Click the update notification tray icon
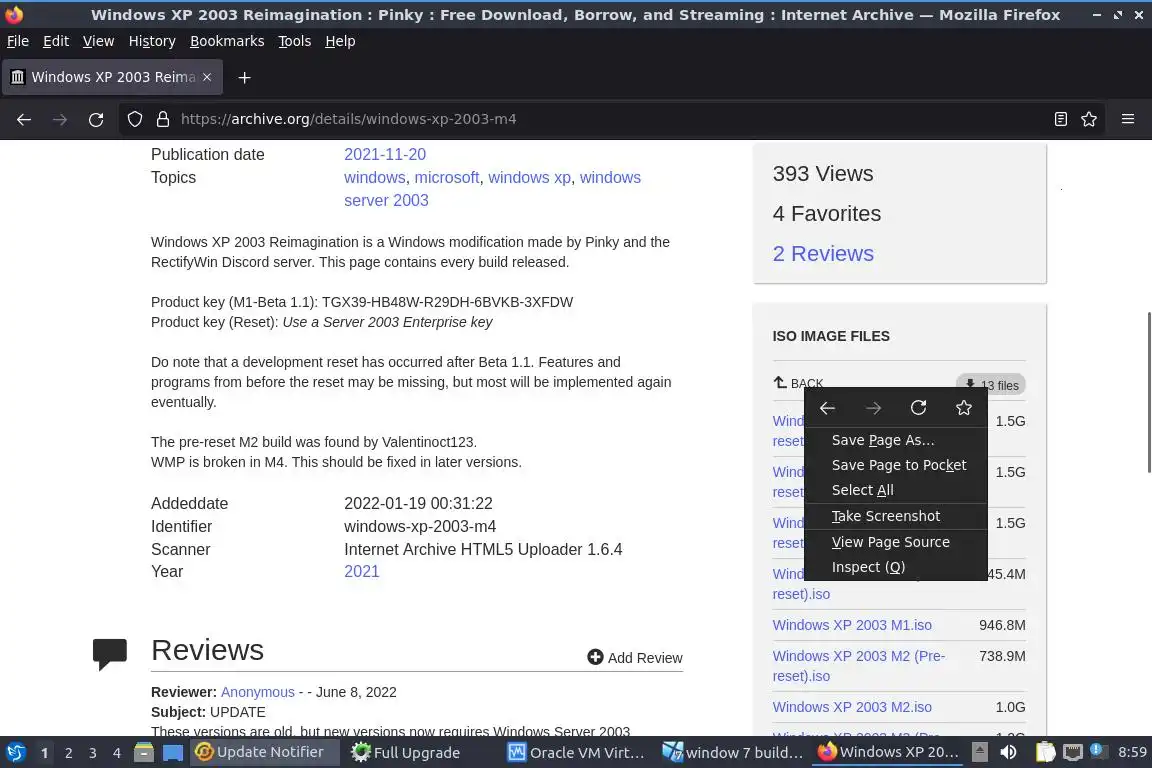The image size is (1152, 768). coord(1098,750)
